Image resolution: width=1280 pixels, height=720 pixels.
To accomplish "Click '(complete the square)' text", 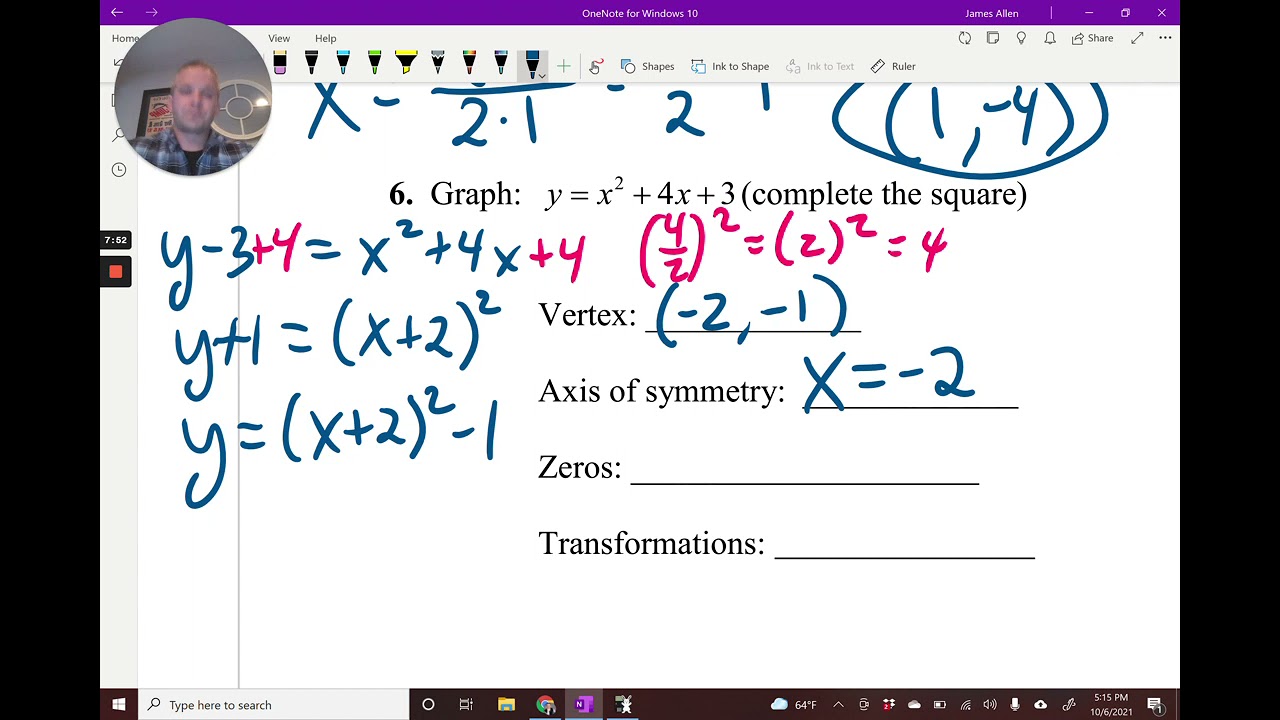I will tap(884, 193).
